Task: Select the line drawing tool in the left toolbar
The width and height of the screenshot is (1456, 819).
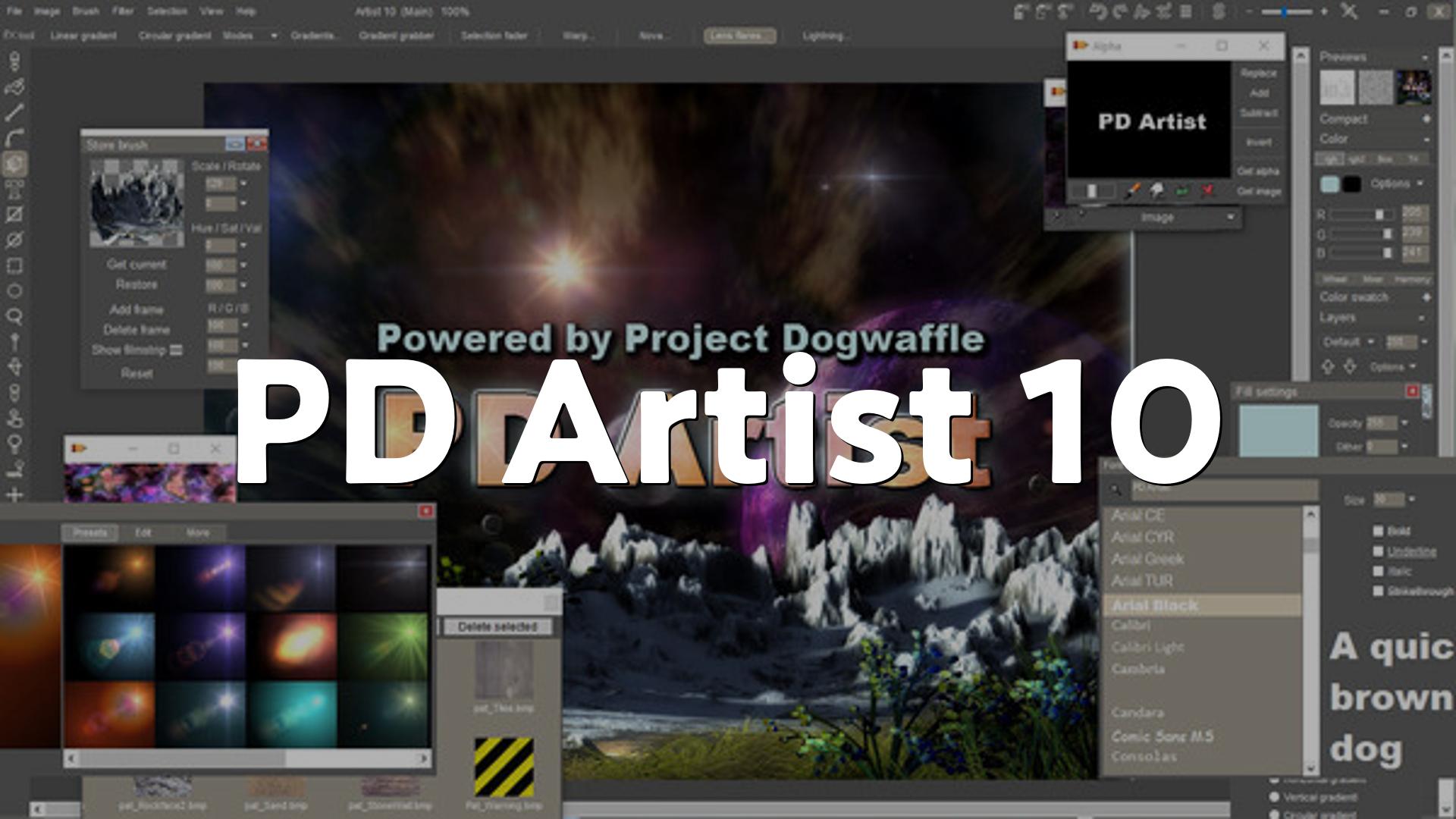Action: [14, 114]
